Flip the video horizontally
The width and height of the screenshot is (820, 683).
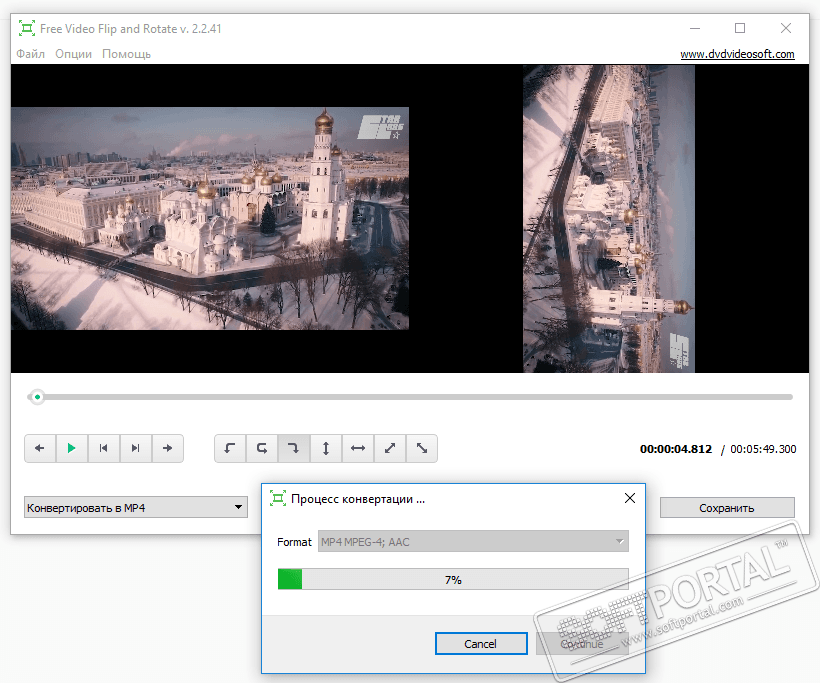pos(357,449)
